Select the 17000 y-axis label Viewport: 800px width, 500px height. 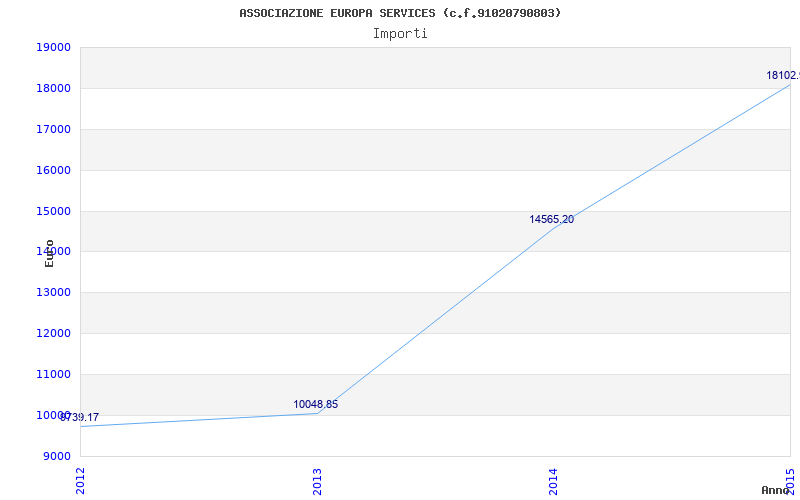pyautogui.click(x=53, y=129)
